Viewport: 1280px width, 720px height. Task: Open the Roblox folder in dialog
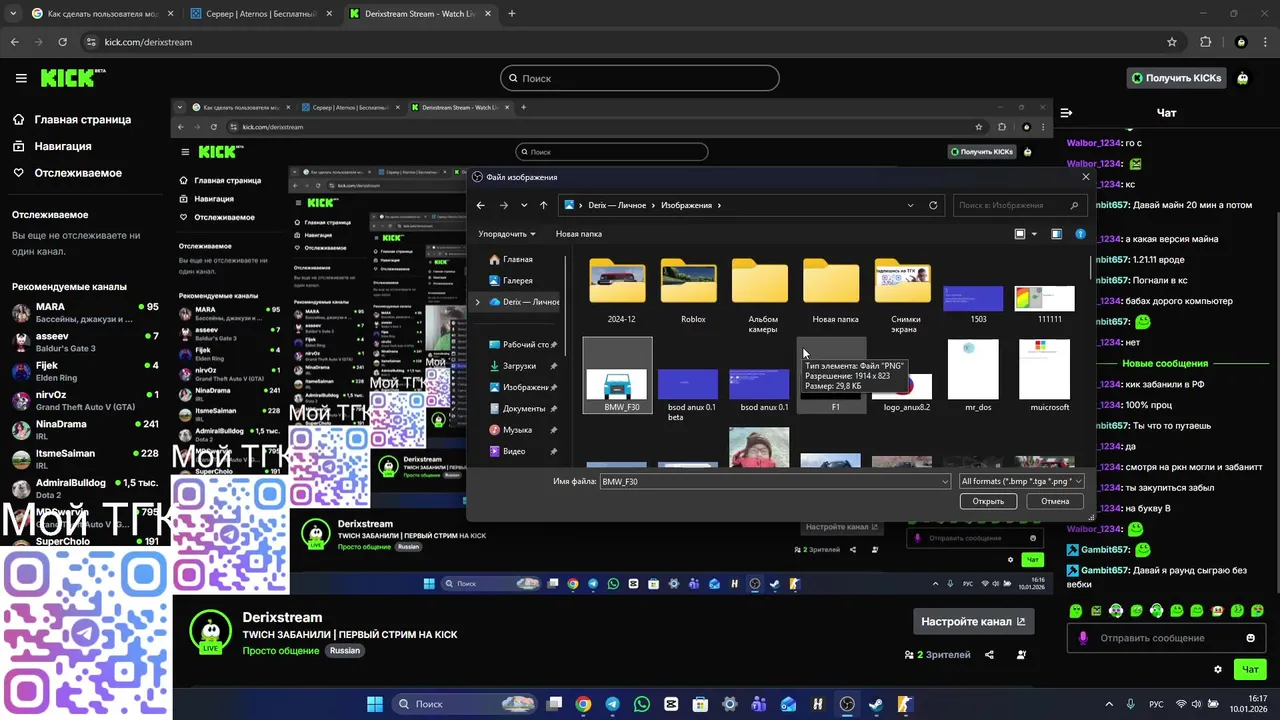click(693, 290)
